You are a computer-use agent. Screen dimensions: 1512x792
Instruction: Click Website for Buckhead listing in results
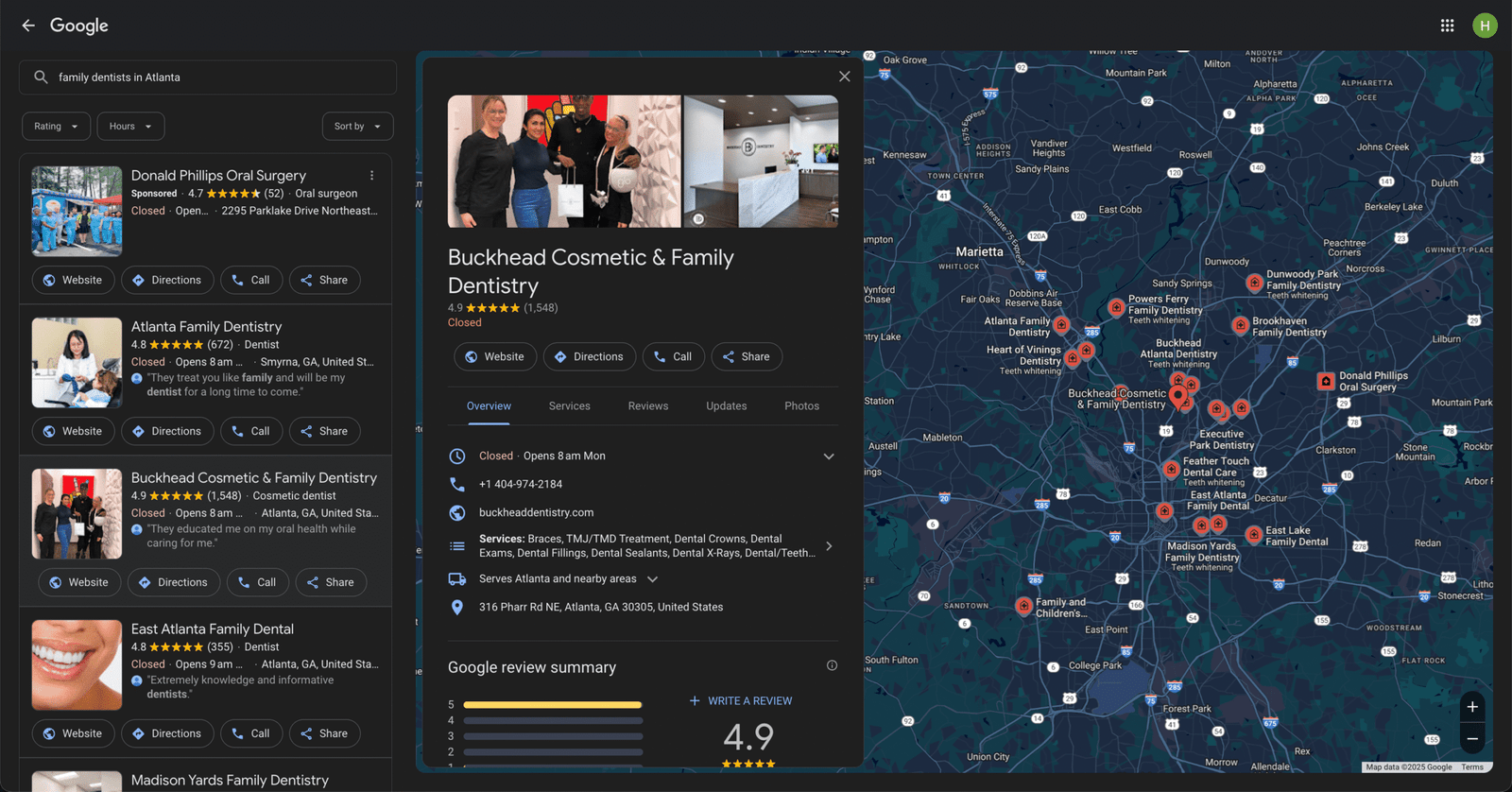tap(79, 583)
